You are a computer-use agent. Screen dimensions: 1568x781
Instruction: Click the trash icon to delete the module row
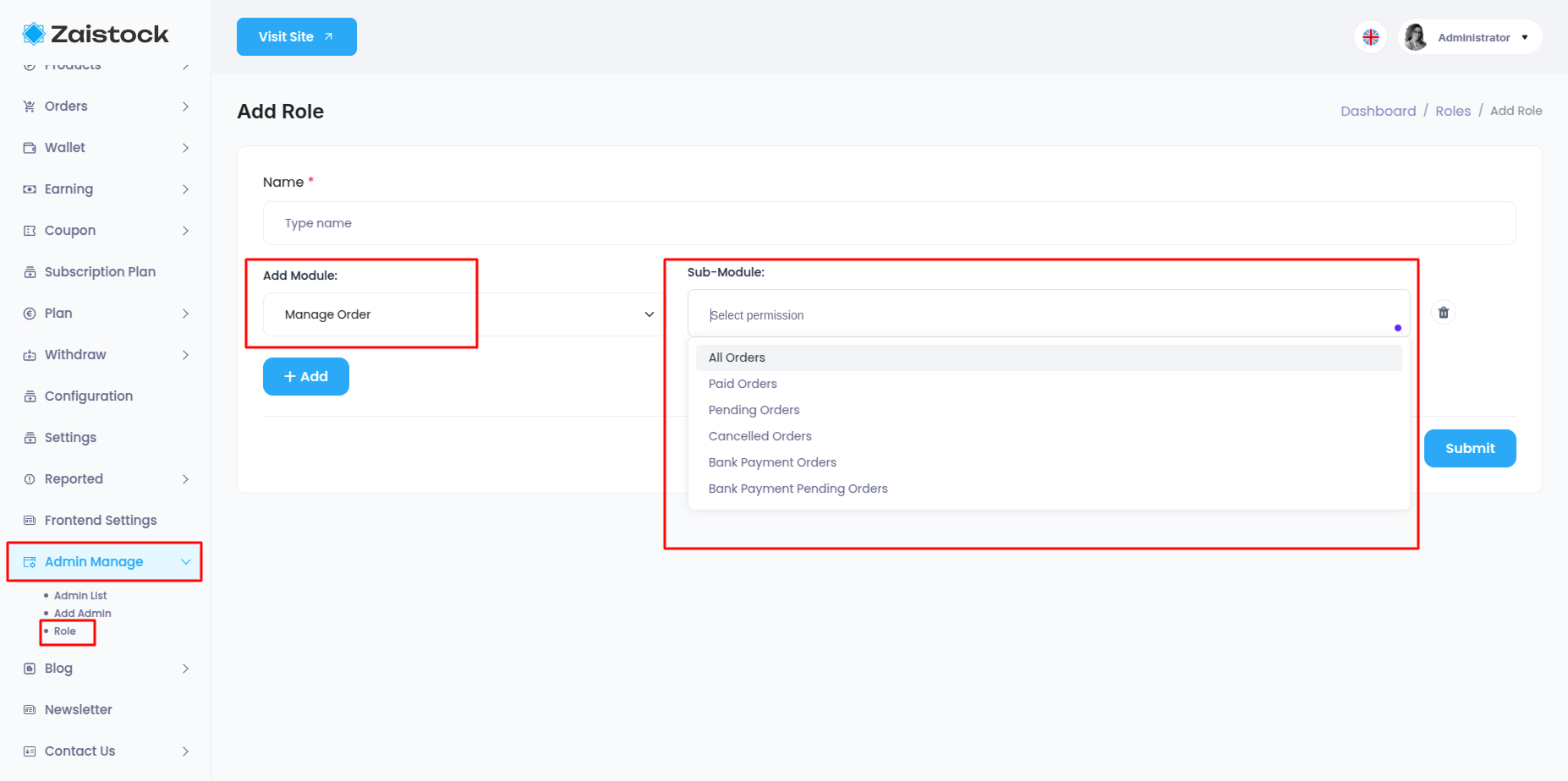click(1444, 313)
